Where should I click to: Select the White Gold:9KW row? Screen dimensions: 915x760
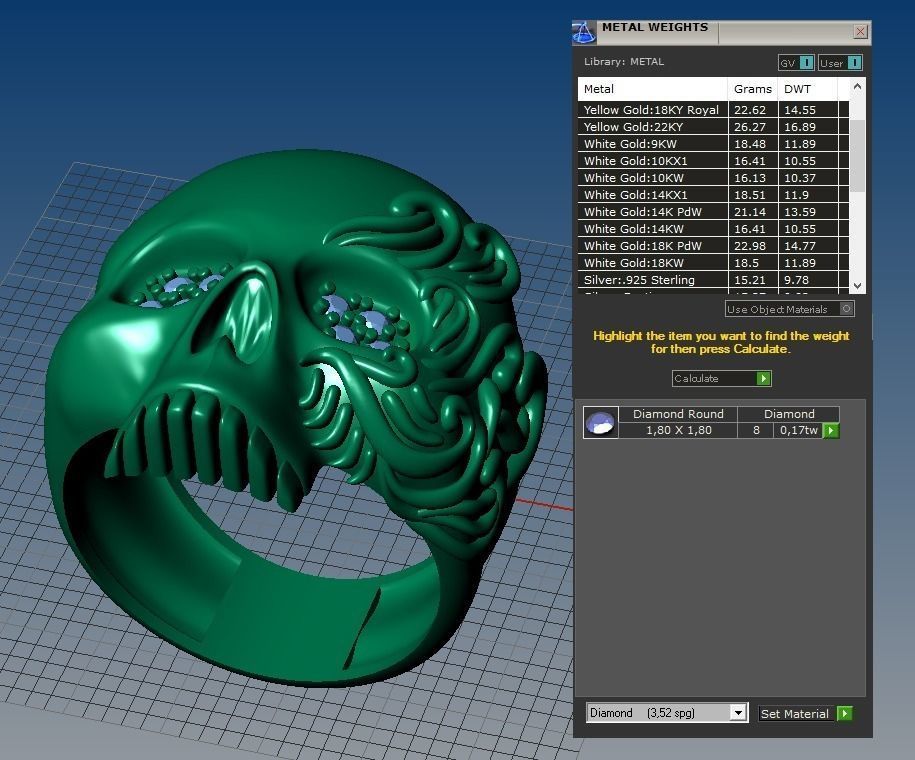point(713,144)
